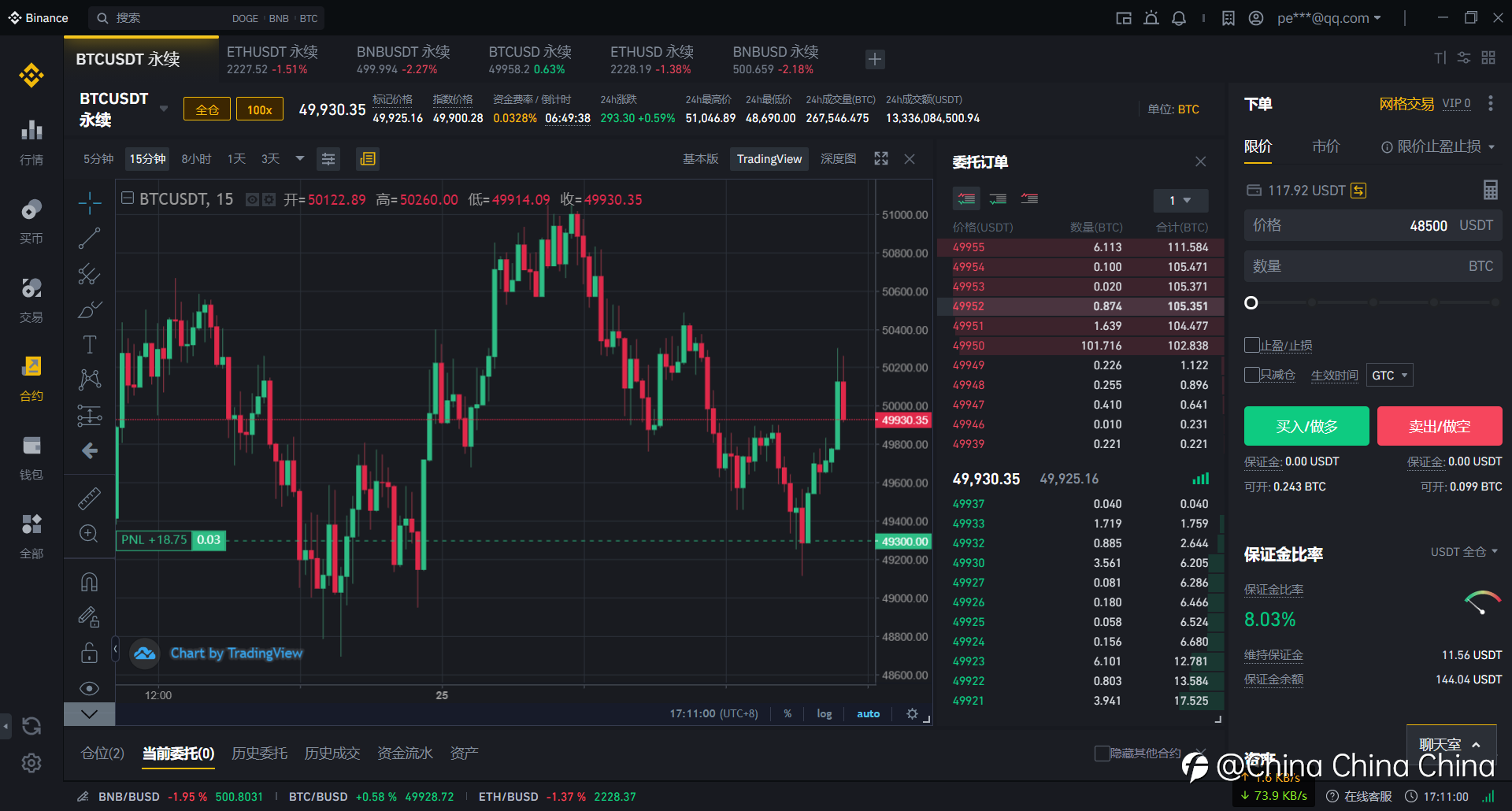Viewport: 1512px width, 811px height.
Task: Select the text annotation tool
Action: (x=90, y=344)
